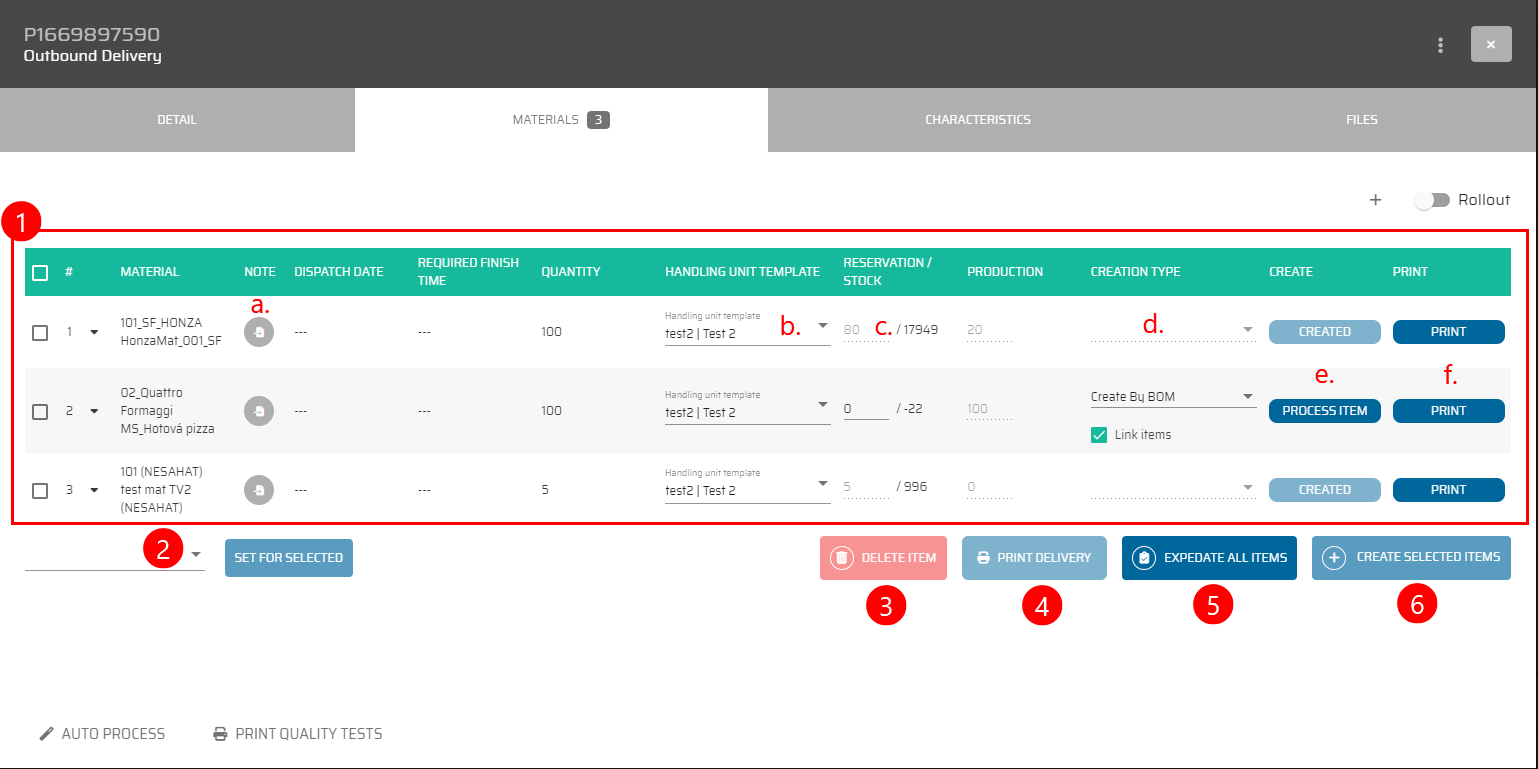This screenshot has width=1538, height=769.
Task: Click the plus icon to add material
Action: [1375, 200]
